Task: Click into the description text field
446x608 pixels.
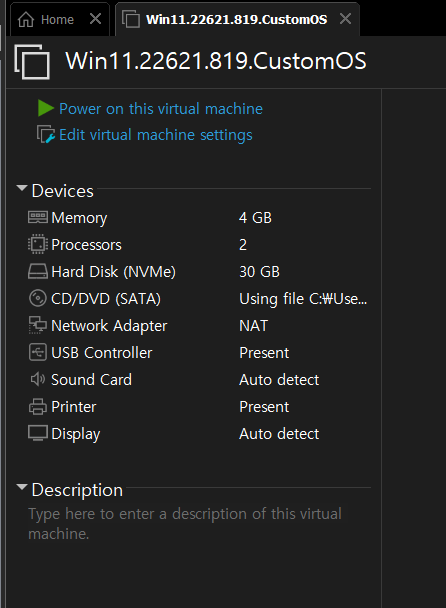Action: point(185,523)
